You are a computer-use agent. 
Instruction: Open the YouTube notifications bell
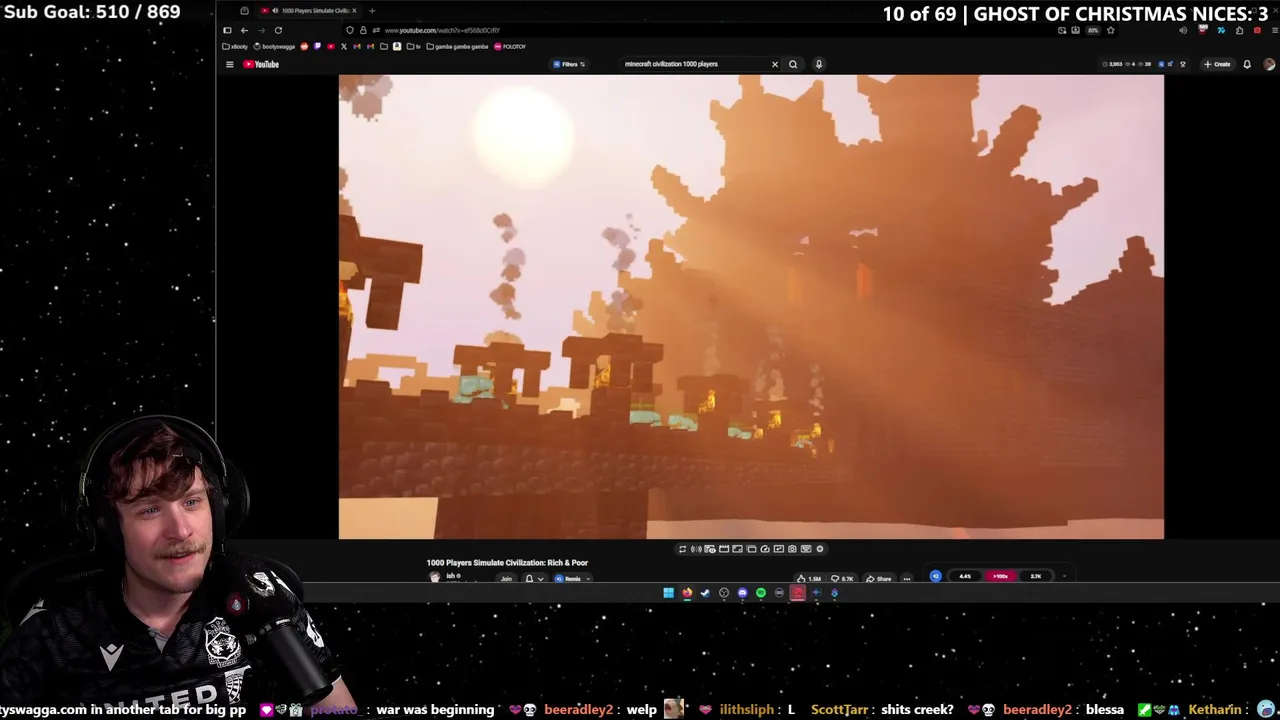1247,64
